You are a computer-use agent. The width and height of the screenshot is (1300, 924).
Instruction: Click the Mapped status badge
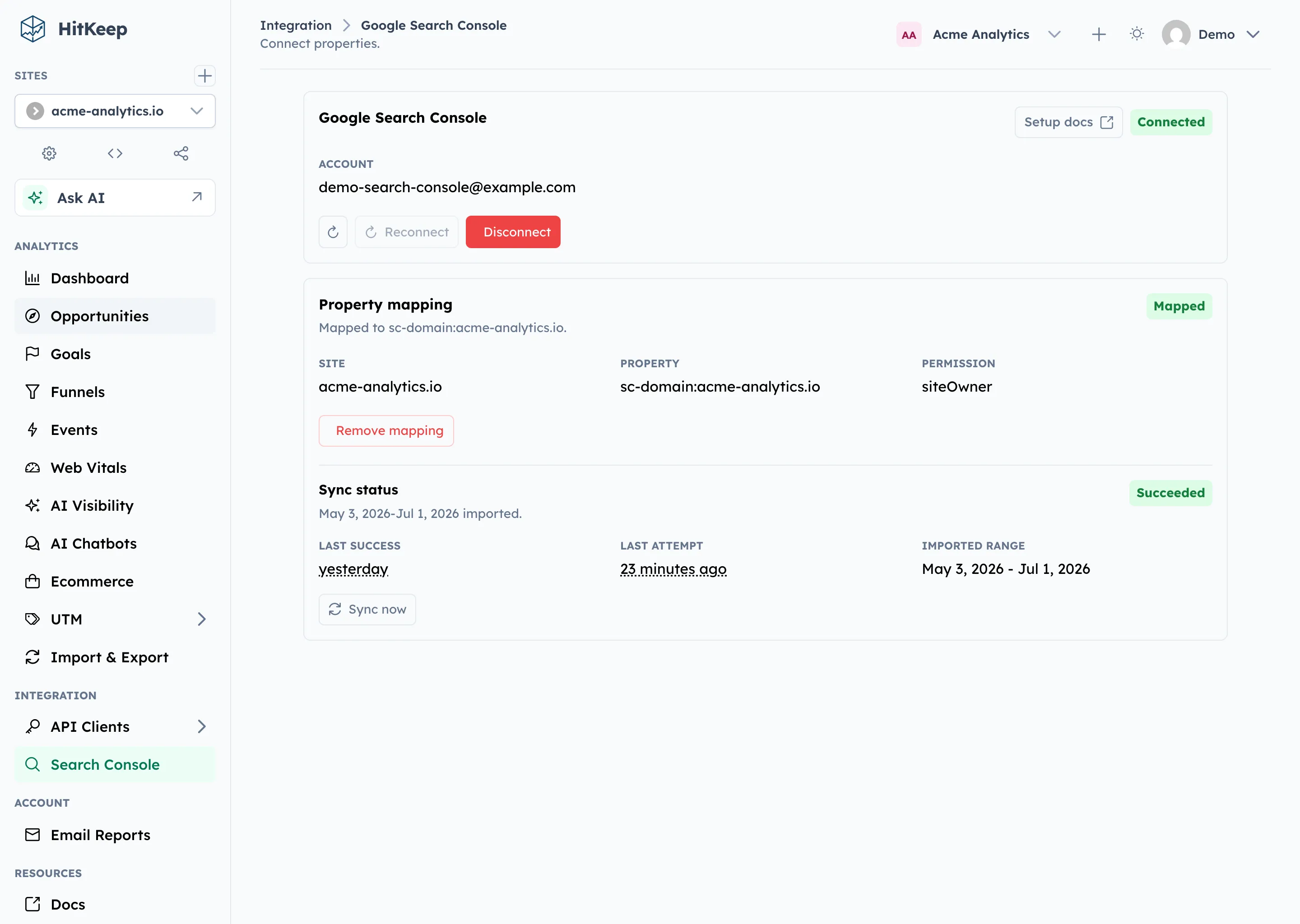point(1179,306)
